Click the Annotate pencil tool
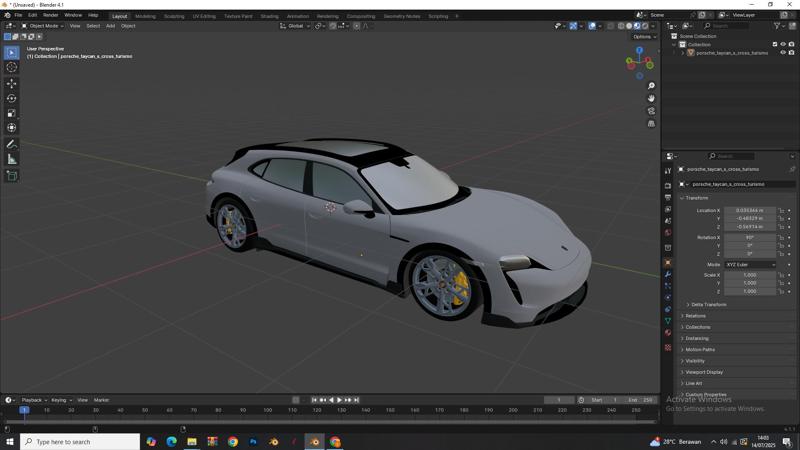This screenshot has width=800, height=450. point(12,144)
